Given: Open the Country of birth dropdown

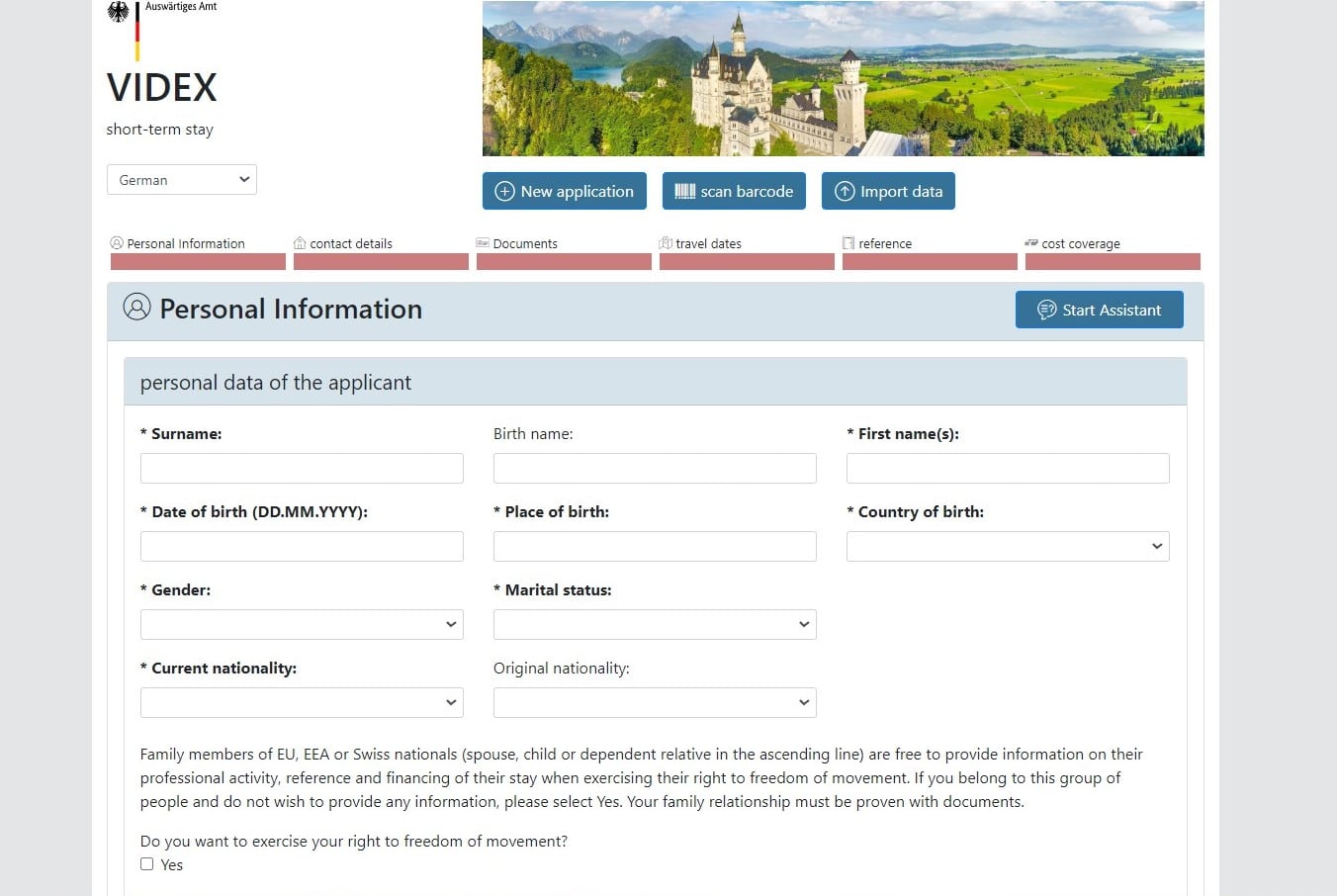Looking at the screenshot, I should coord(1008,546).
